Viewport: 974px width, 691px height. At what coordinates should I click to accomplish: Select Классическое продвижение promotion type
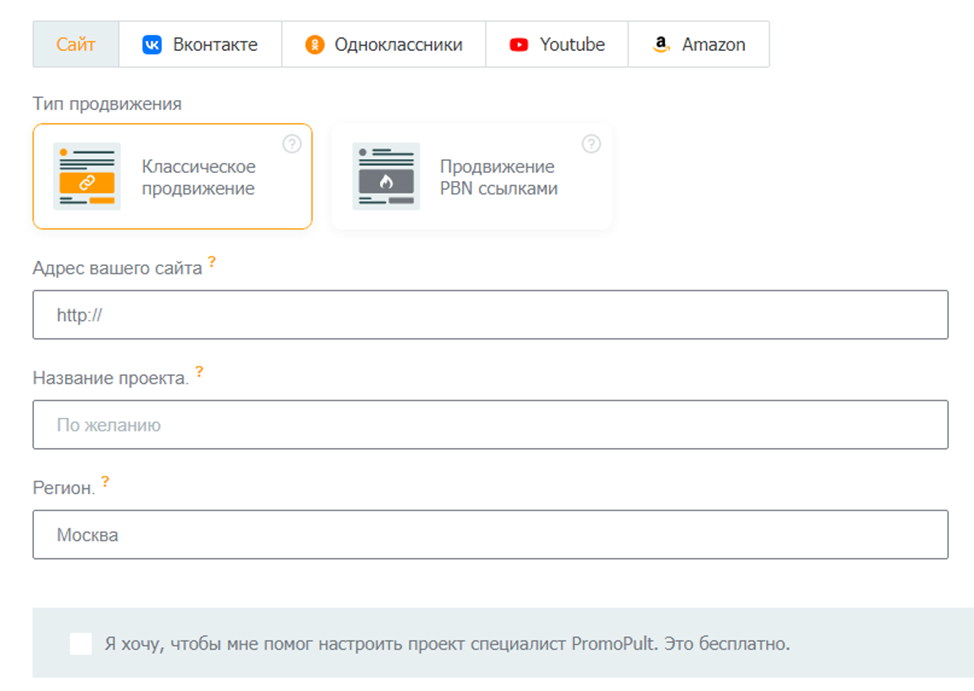tap(198, 177)
